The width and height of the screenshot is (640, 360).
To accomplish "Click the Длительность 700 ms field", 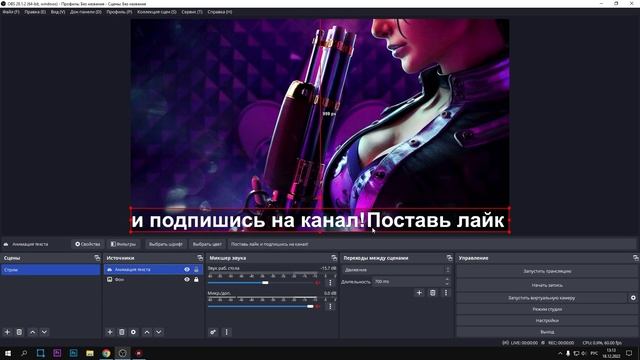I will 408,282.
